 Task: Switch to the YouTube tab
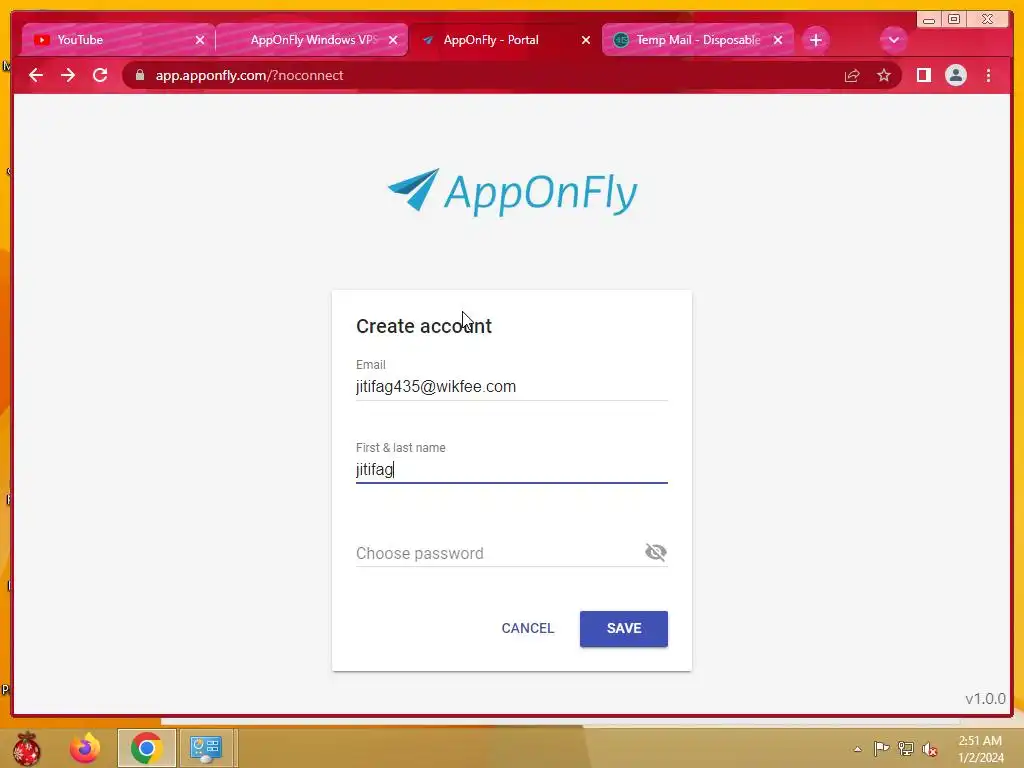(x=116, y=40)
